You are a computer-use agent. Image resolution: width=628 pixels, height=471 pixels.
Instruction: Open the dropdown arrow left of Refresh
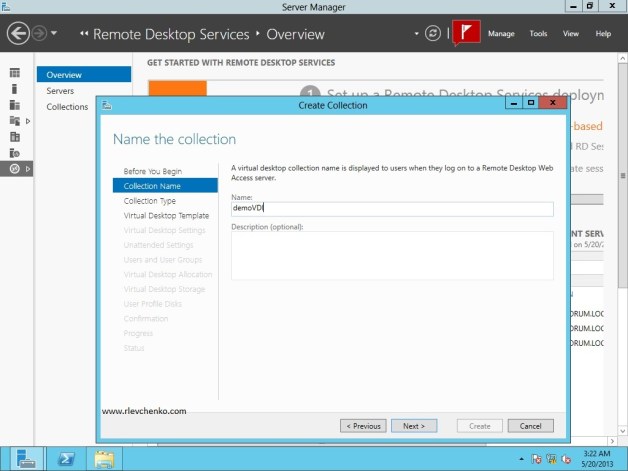(x=417, y=34)
